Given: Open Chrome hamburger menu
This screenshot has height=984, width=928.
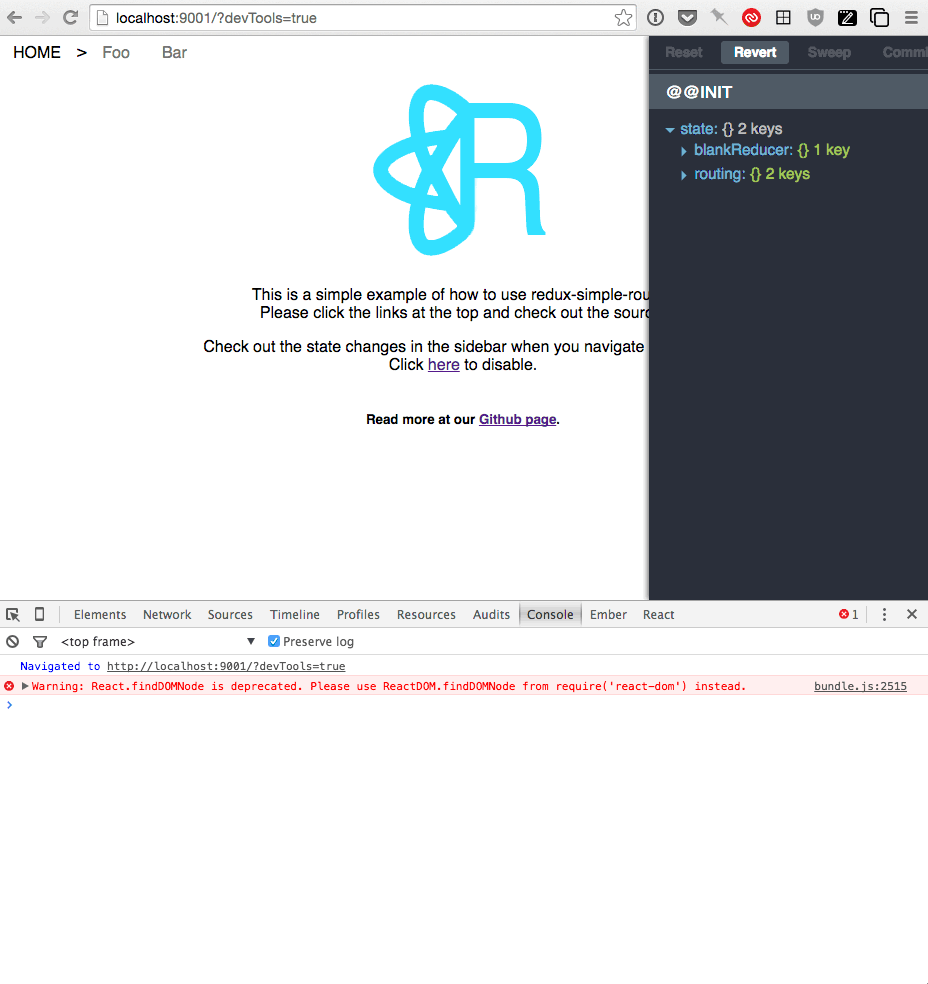Looking at the screenshot, I should 911,18.
